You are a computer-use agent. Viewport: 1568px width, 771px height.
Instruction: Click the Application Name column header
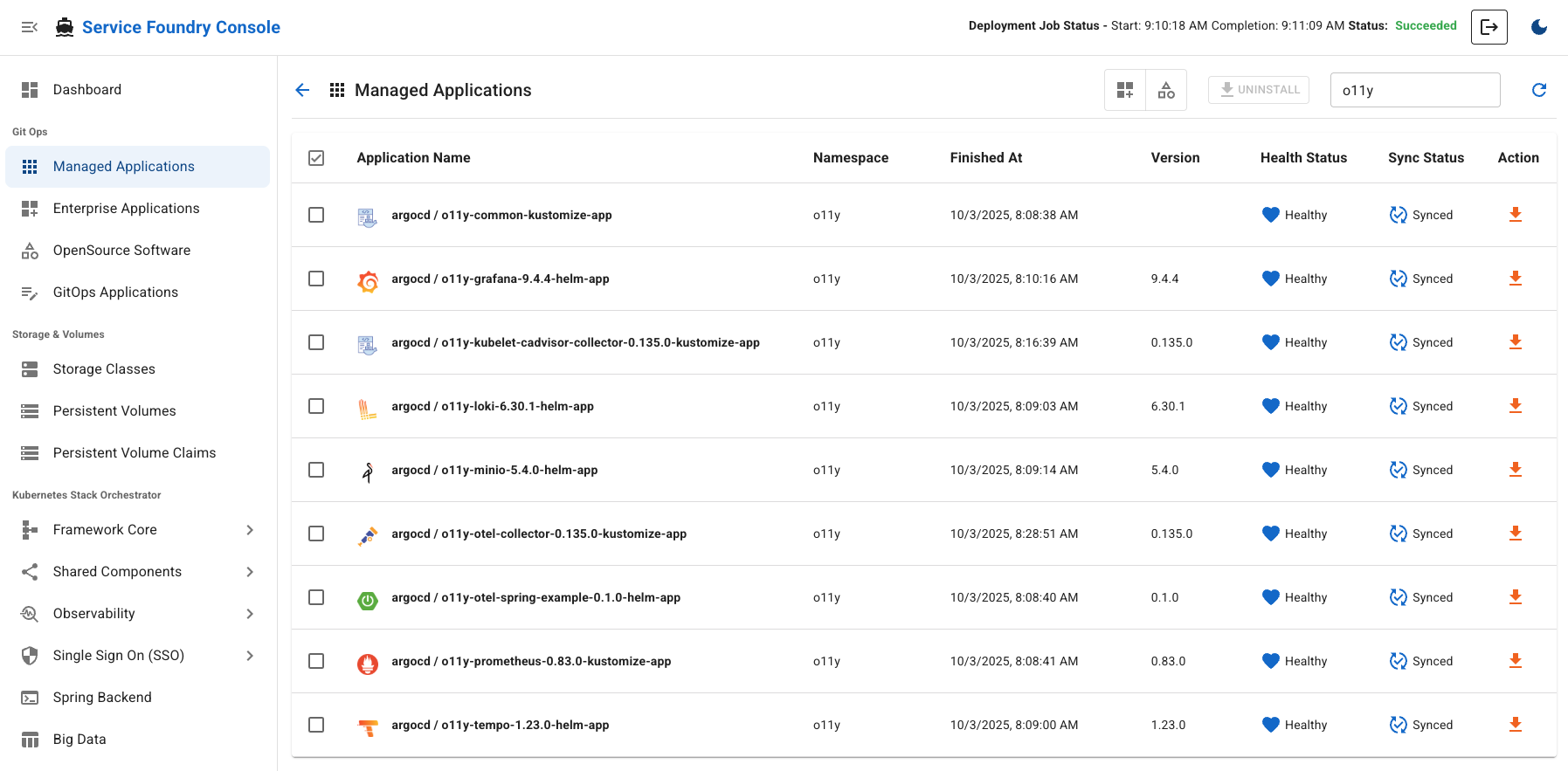click(x=413, y=158)
